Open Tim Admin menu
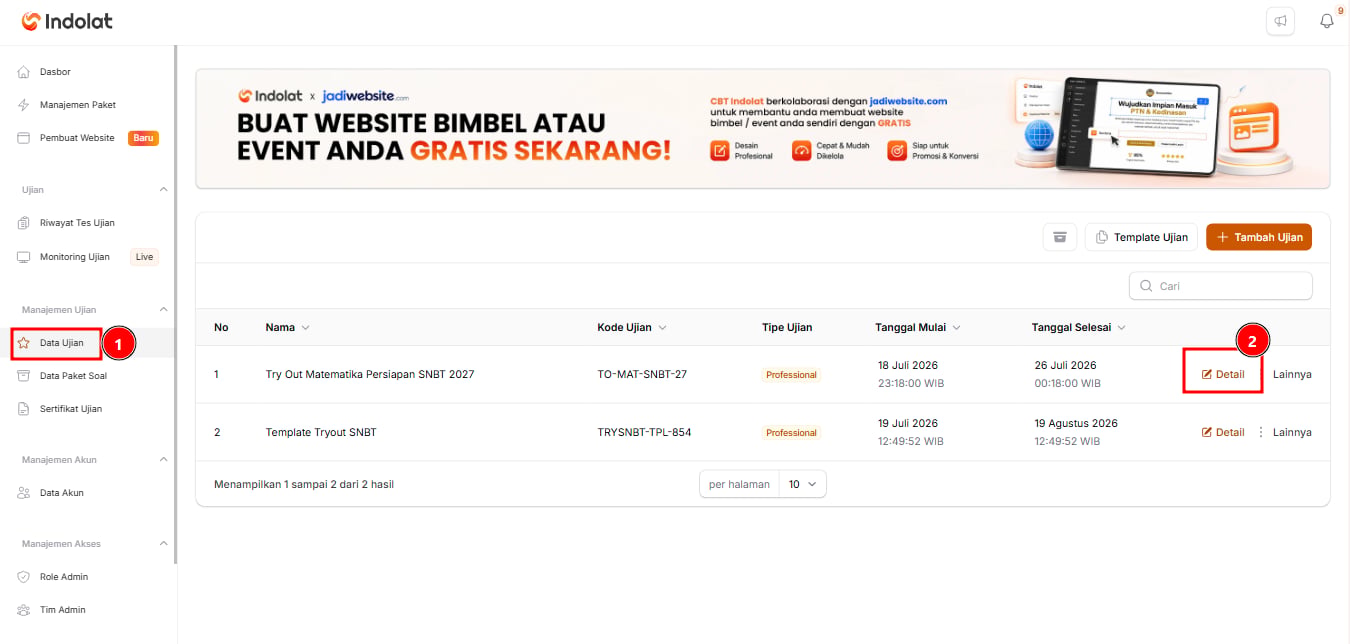 (x=63, y=610)
